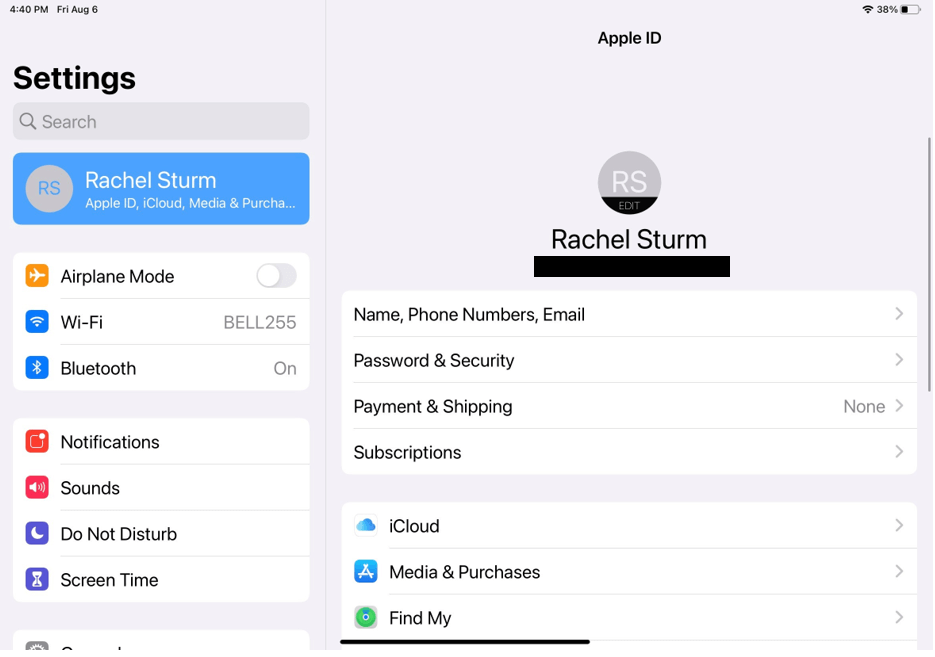Viewport: 935px width, 657px height.
Task: Tap the None payment value
Action: click(x=864, y=406)
